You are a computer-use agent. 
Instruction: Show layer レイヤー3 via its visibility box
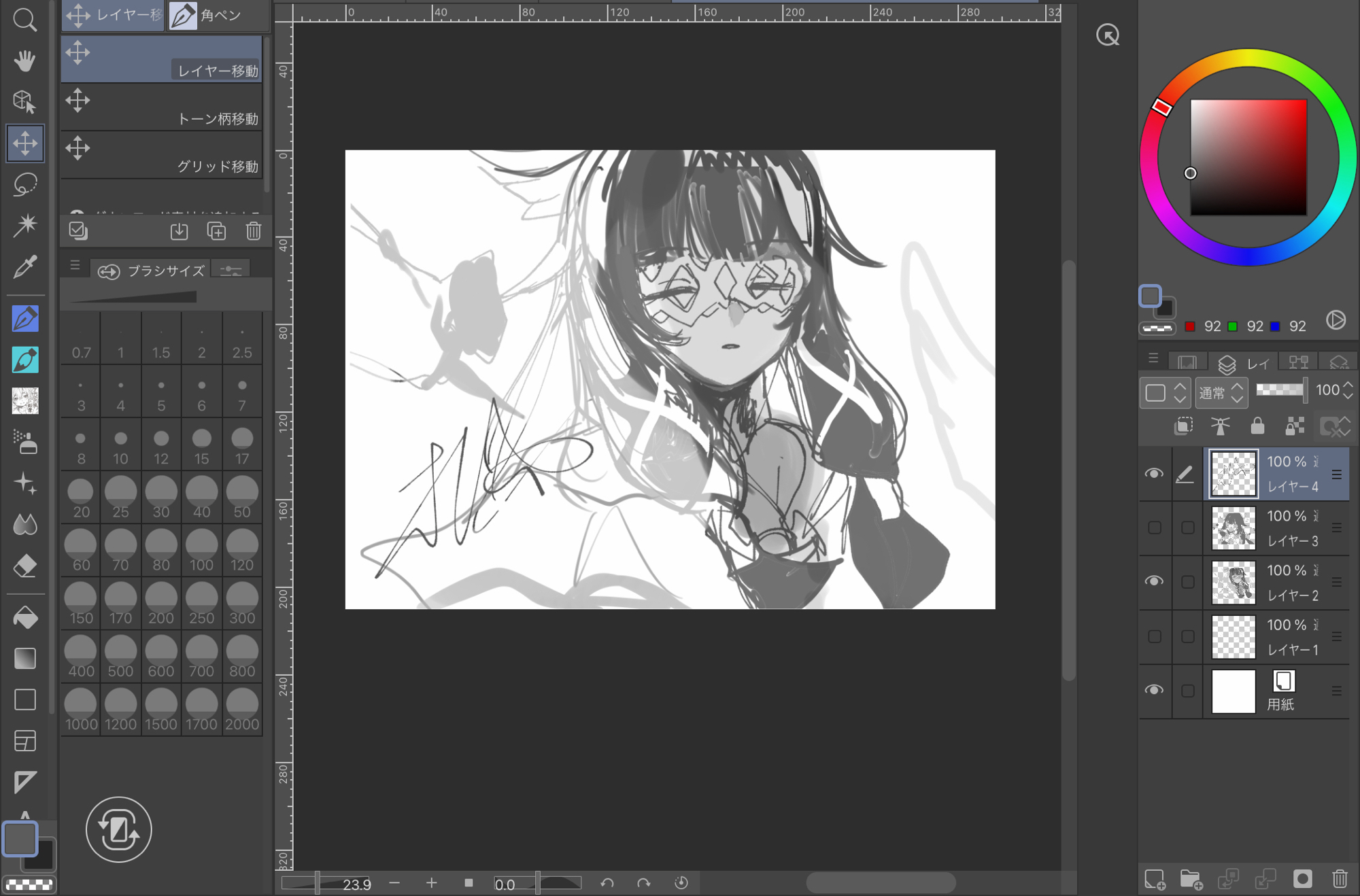coord(1154,528)
